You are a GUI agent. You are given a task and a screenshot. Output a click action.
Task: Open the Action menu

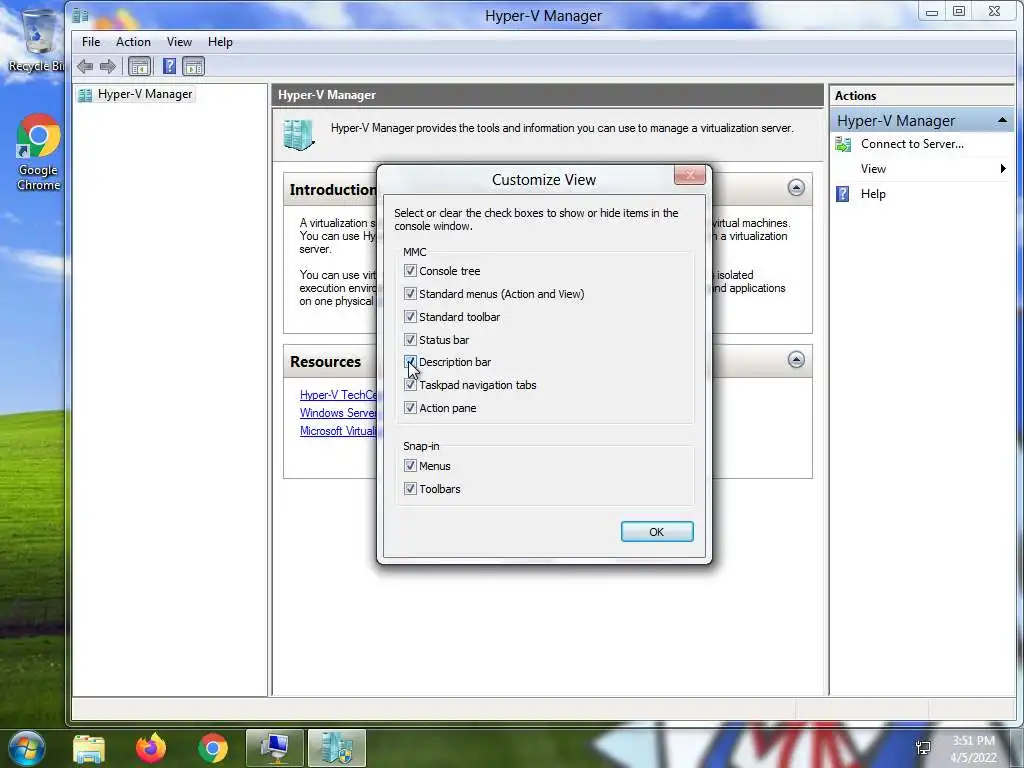point(133,42)
